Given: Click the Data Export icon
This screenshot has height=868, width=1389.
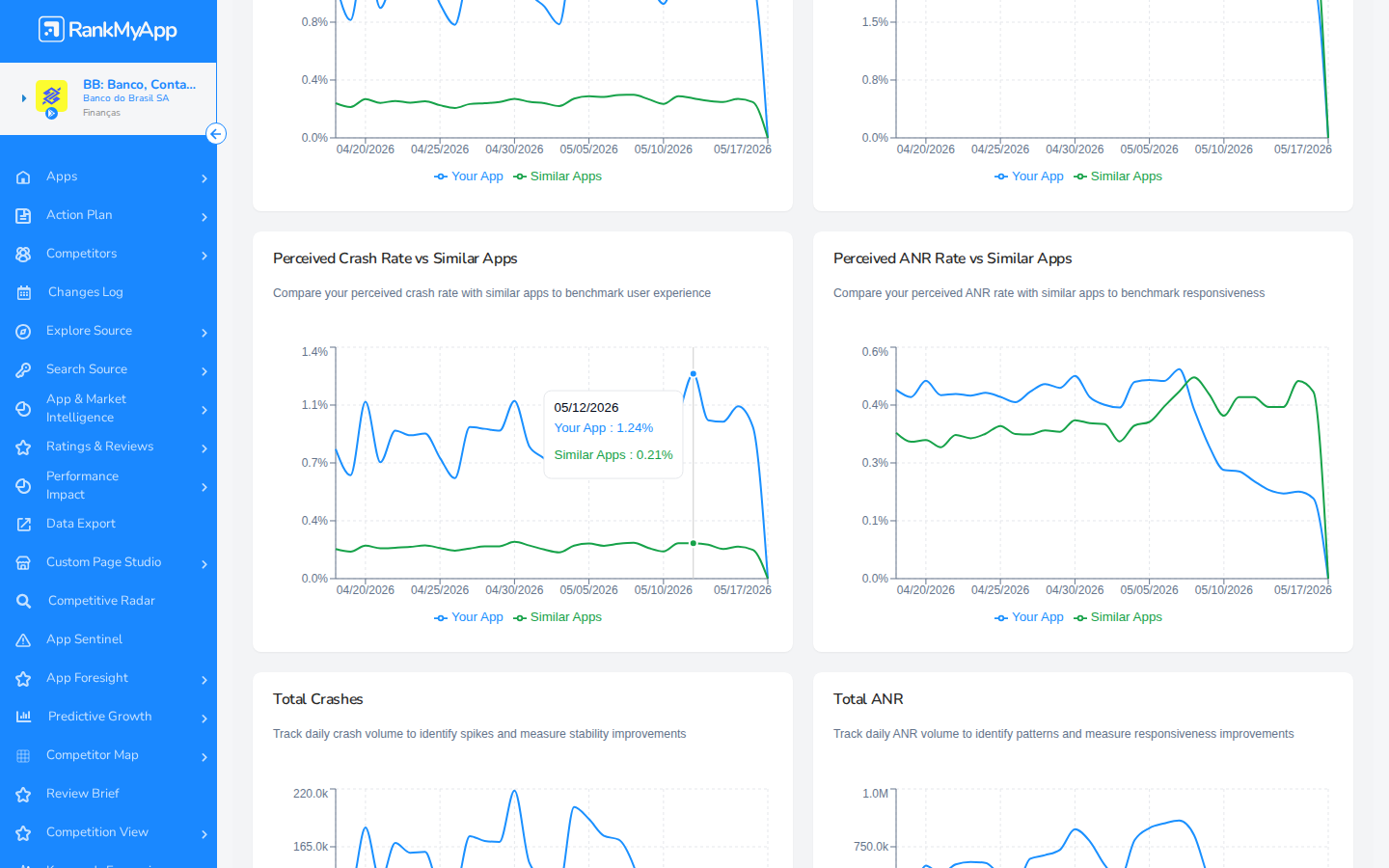Looking at the screenshot, I should [x=23, y=525].
